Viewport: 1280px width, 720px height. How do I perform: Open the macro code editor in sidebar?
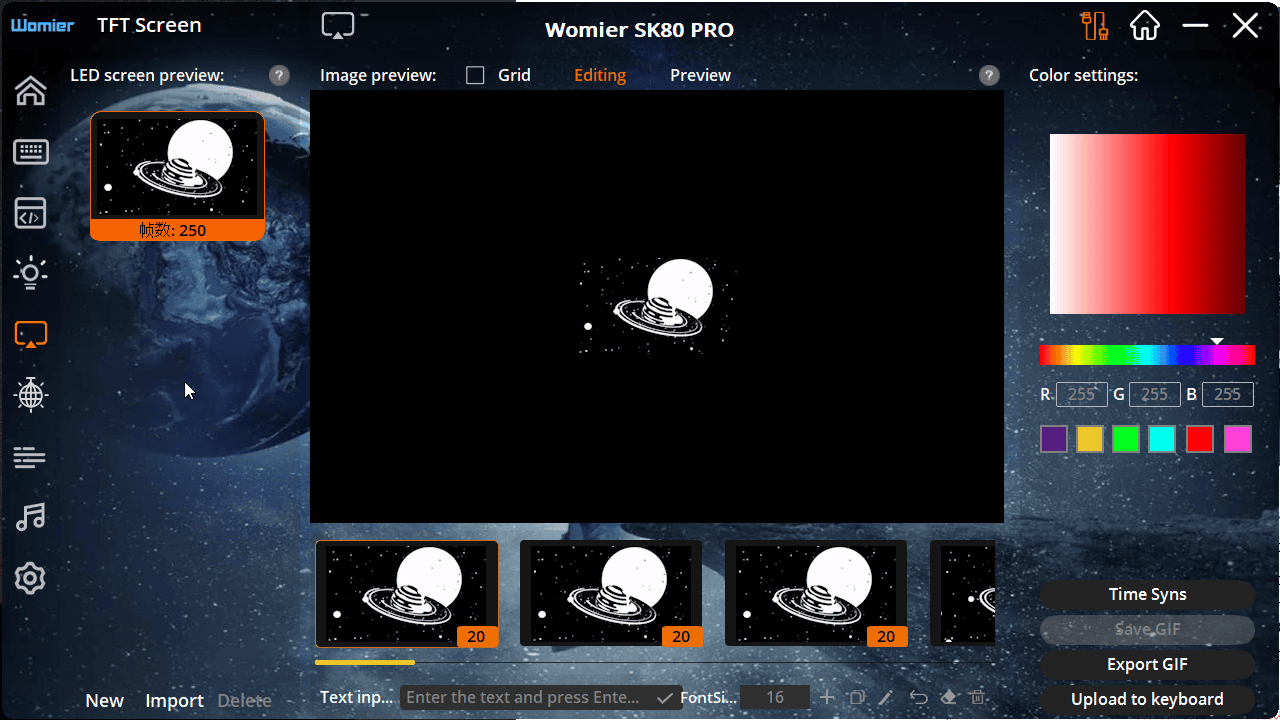tap(31, 213)
